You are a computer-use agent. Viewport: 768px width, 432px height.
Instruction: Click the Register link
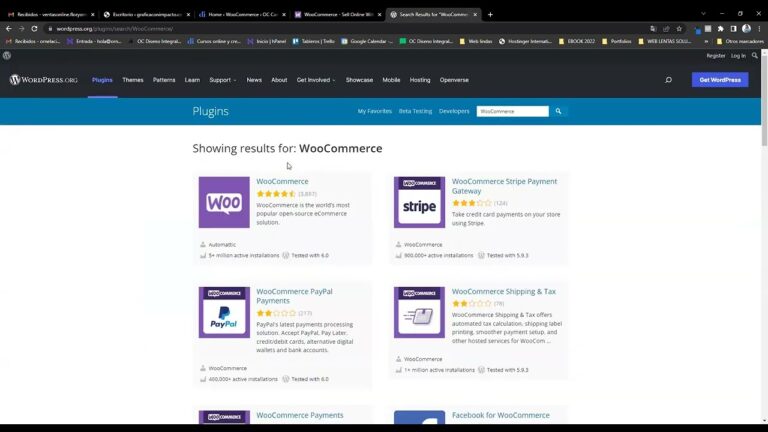716,56
